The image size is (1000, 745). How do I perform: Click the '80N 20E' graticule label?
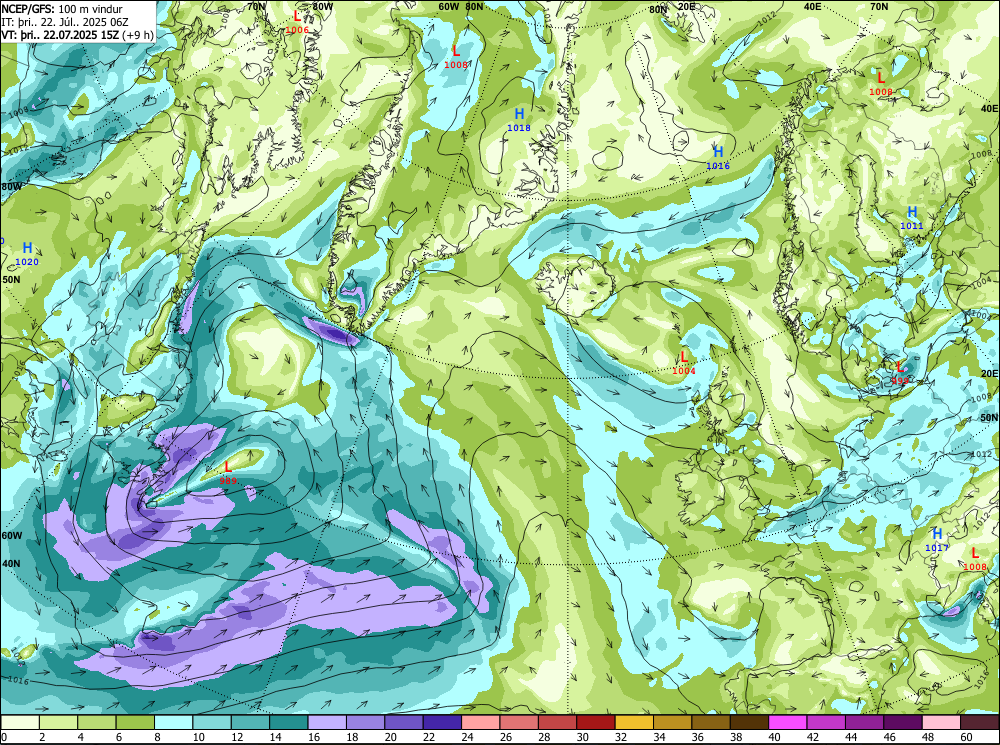coord(672,9)
